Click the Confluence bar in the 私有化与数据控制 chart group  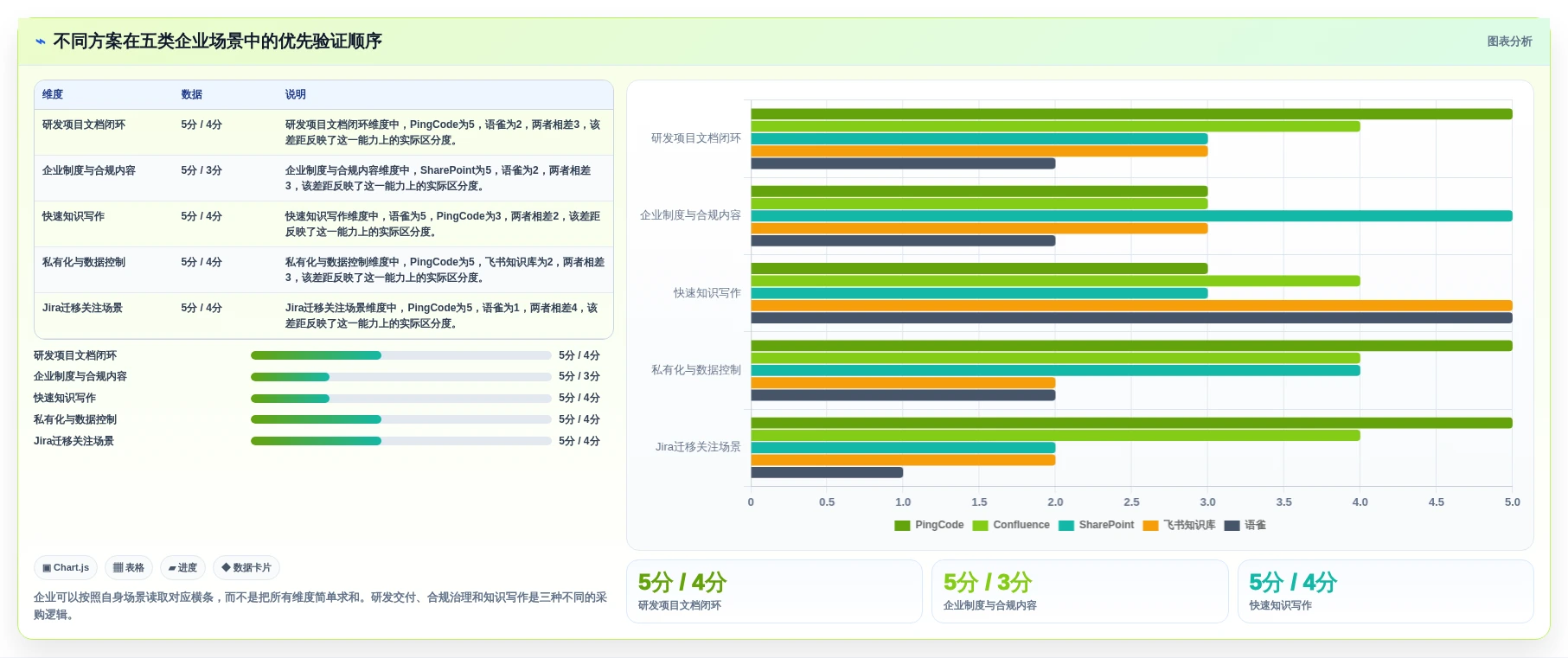click(x=1055, y=358)
